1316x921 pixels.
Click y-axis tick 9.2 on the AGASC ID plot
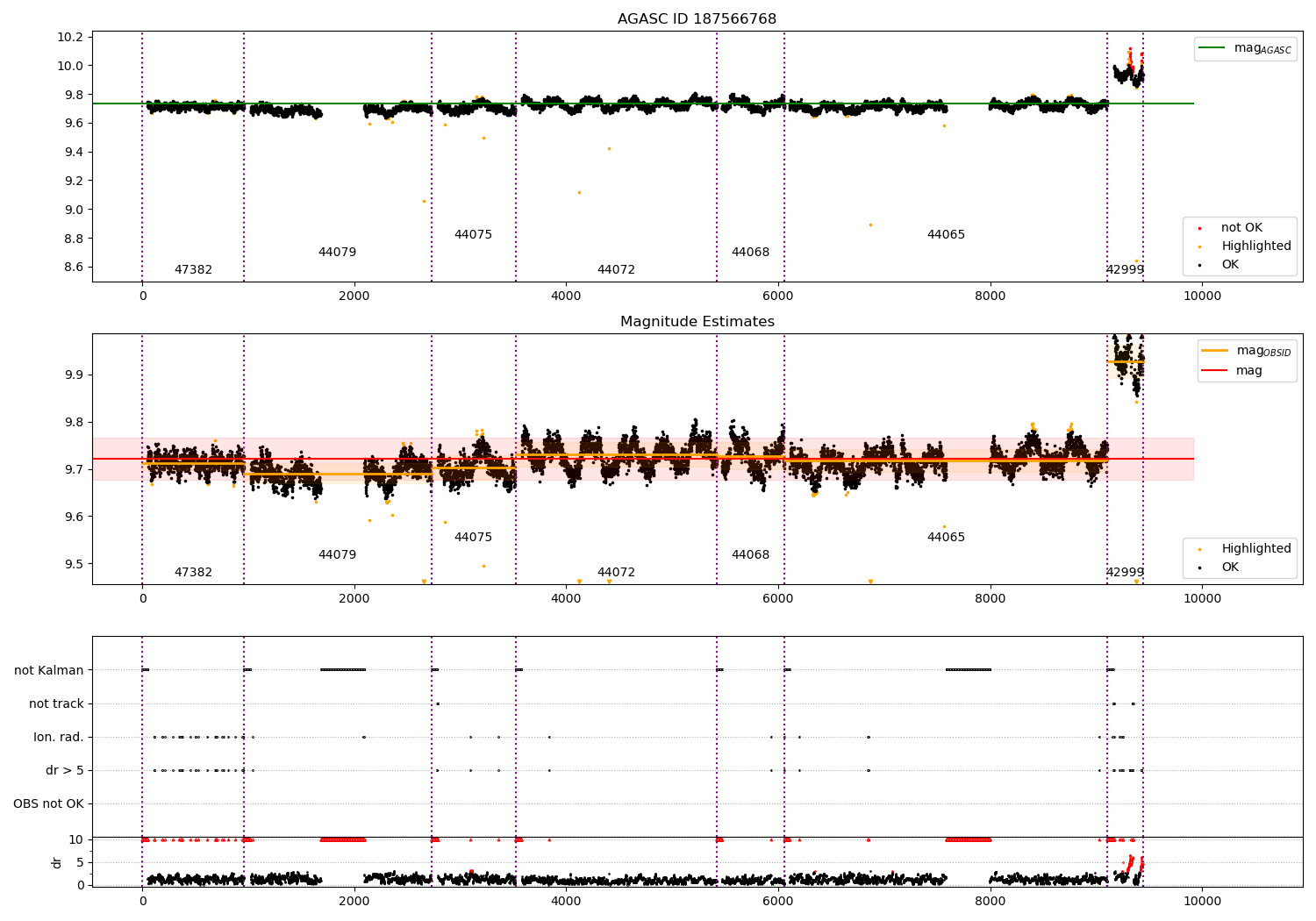tap(74, 182)
